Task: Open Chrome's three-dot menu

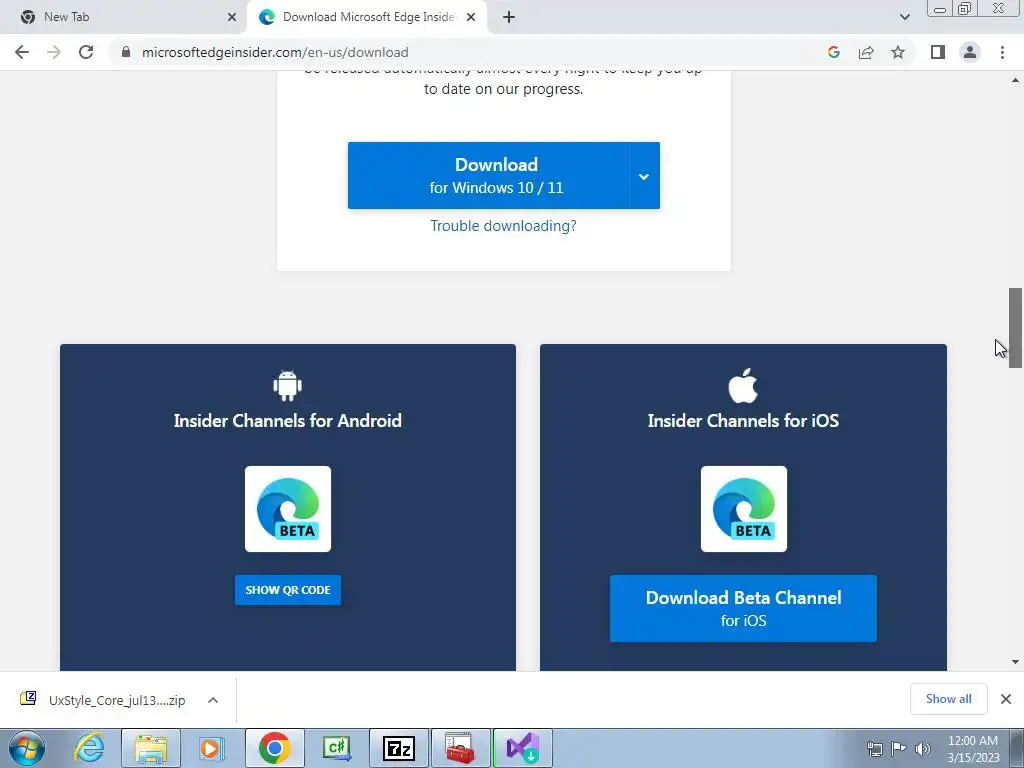Action: pyautogui.click(x=1002, y=52)
